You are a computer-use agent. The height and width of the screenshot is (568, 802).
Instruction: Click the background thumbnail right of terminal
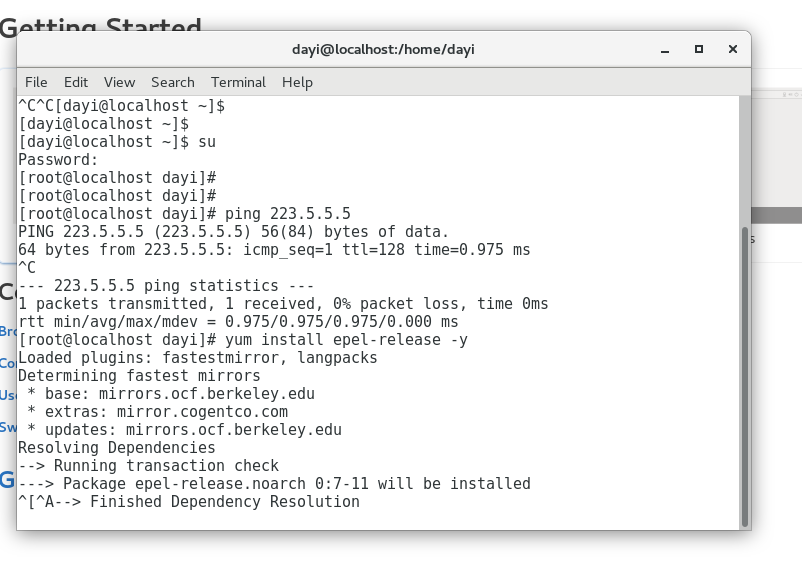(x=776, y=156)
